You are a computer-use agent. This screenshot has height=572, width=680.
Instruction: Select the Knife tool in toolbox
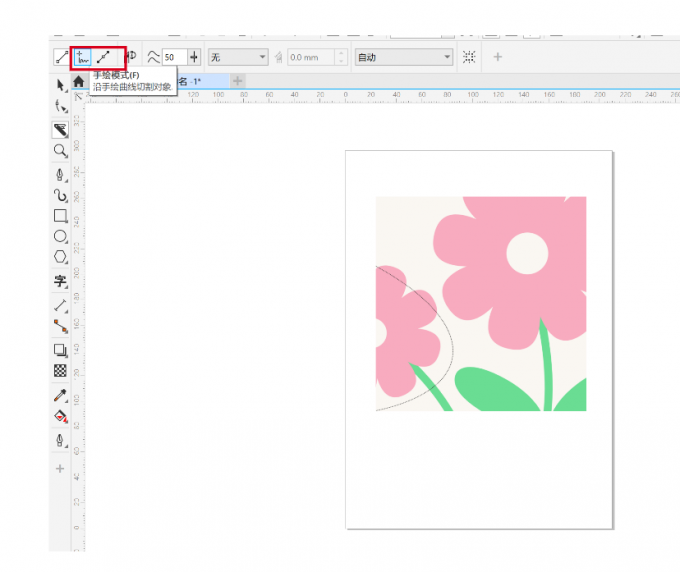click(x=61, y=129)
